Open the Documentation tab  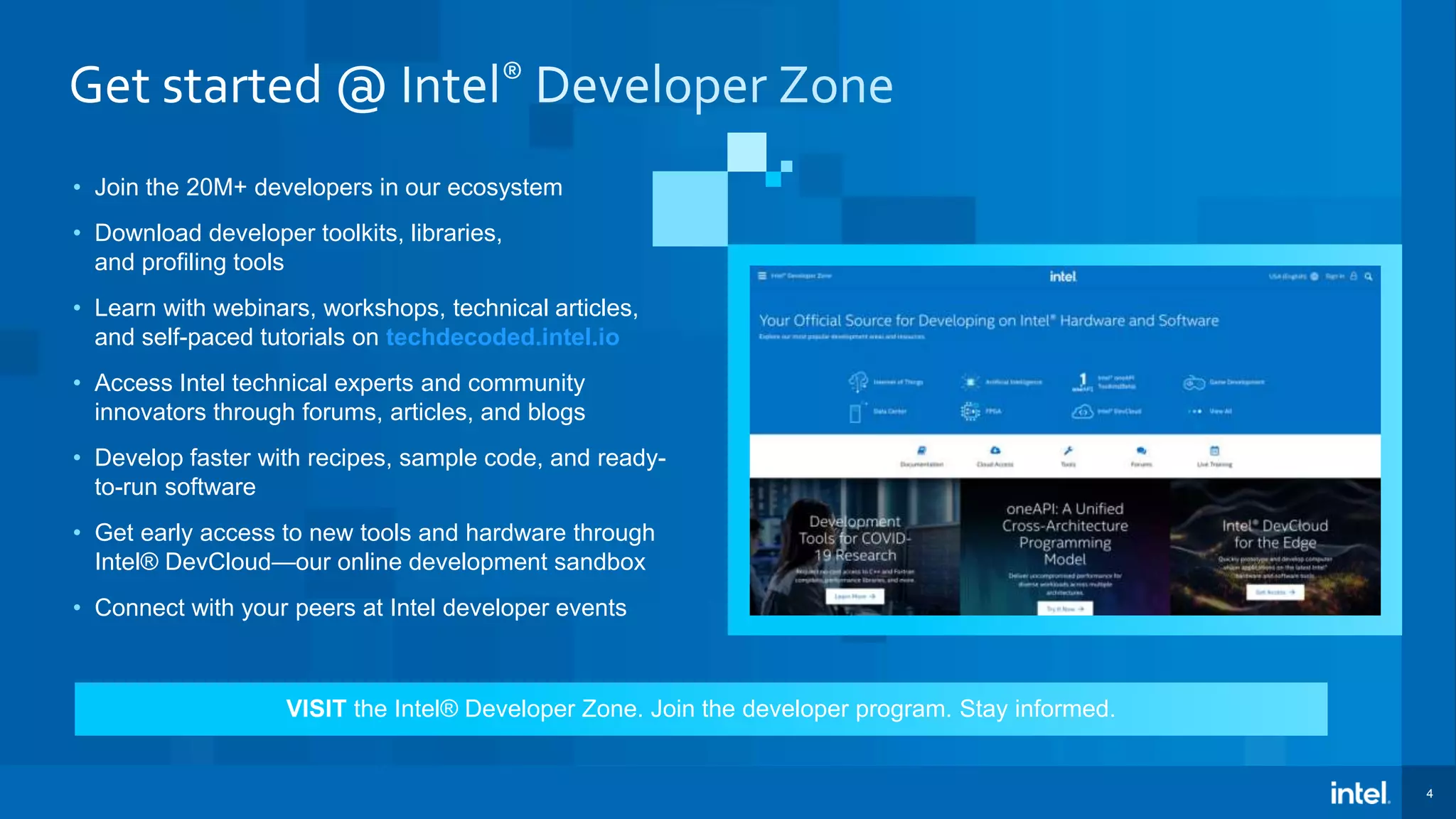click(921, 456)
